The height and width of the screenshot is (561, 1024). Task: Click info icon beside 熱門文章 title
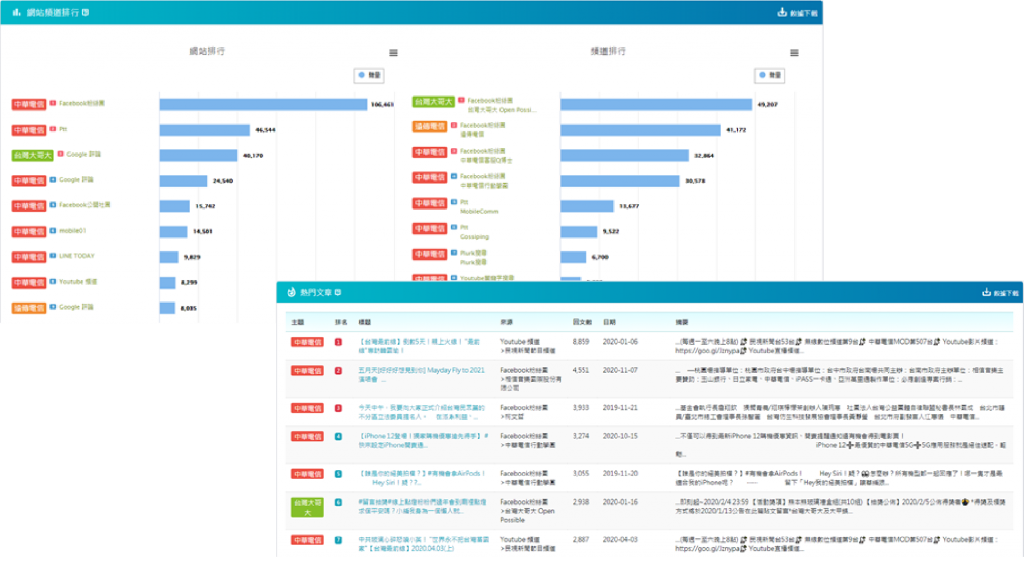[338, 293]
